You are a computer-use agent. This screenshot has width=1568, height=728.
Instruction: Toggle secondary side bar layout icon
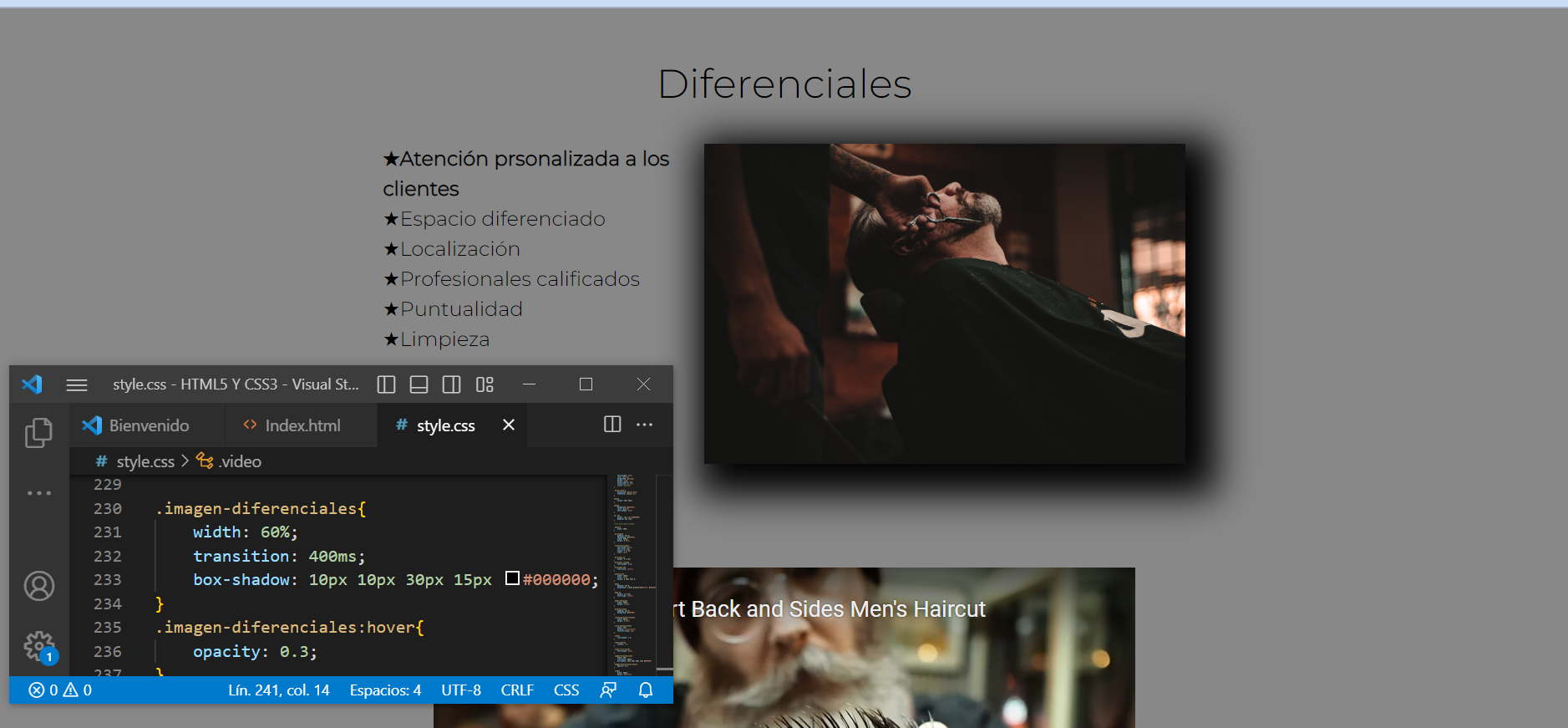(x=451, y=384)
